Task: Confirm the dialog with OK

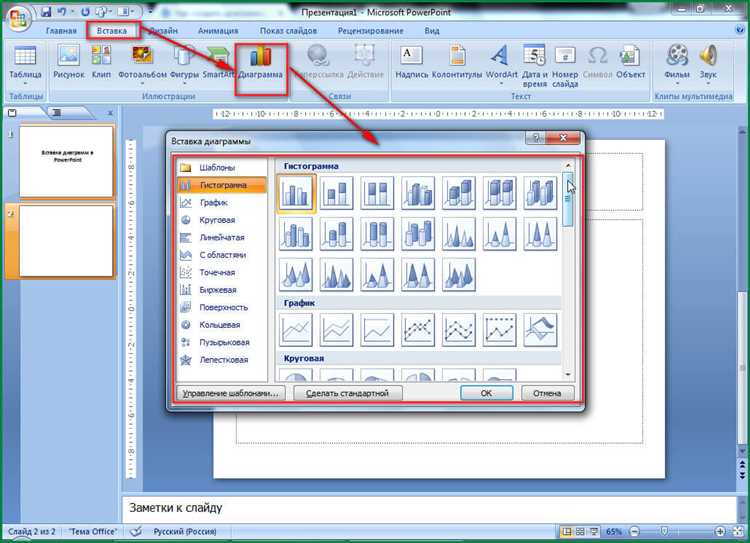Action: [x=486, y=393]
